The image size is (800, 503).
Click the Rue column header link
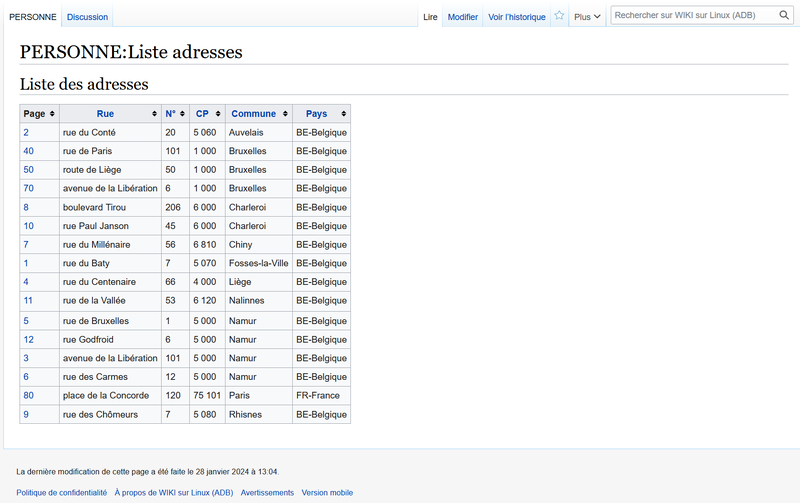(x=105, y=114)
